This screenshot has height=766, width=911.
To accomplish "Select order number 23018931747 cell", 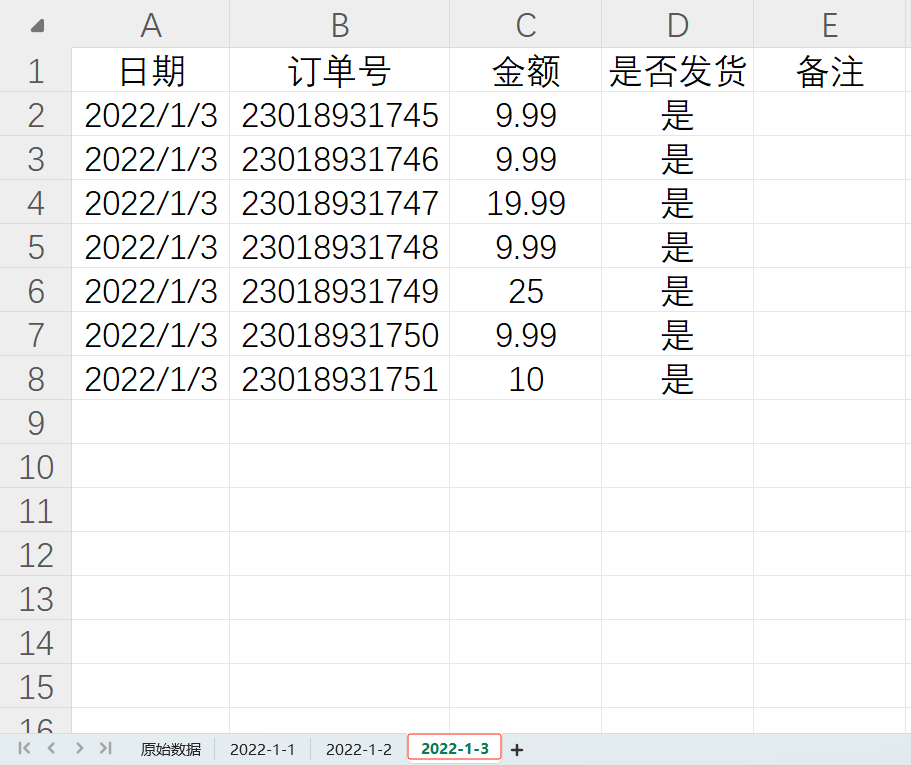I will [x=340, y=202].
